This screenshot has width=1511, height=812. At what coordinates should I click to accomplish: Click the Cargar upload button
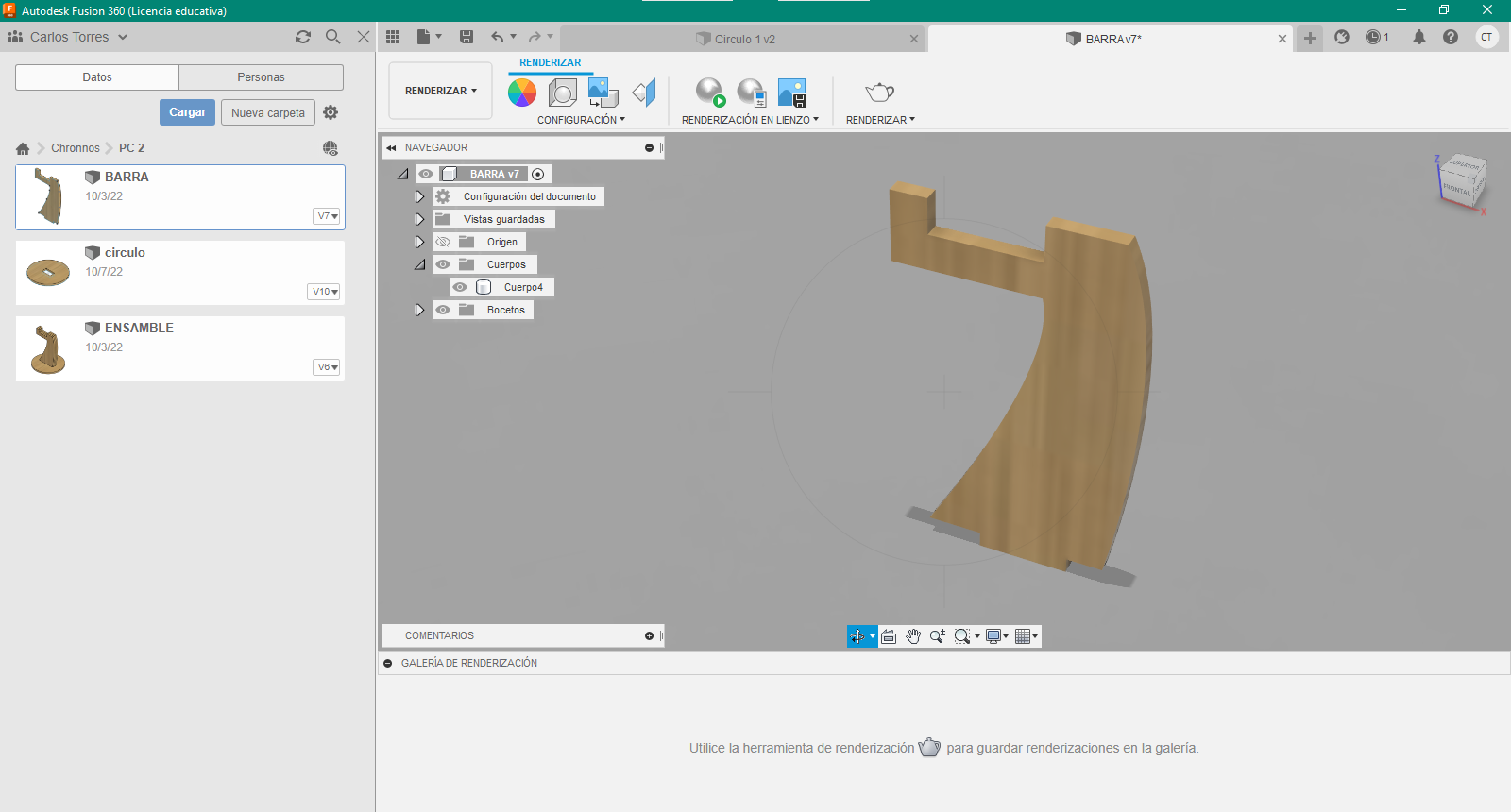pos(188,112)
